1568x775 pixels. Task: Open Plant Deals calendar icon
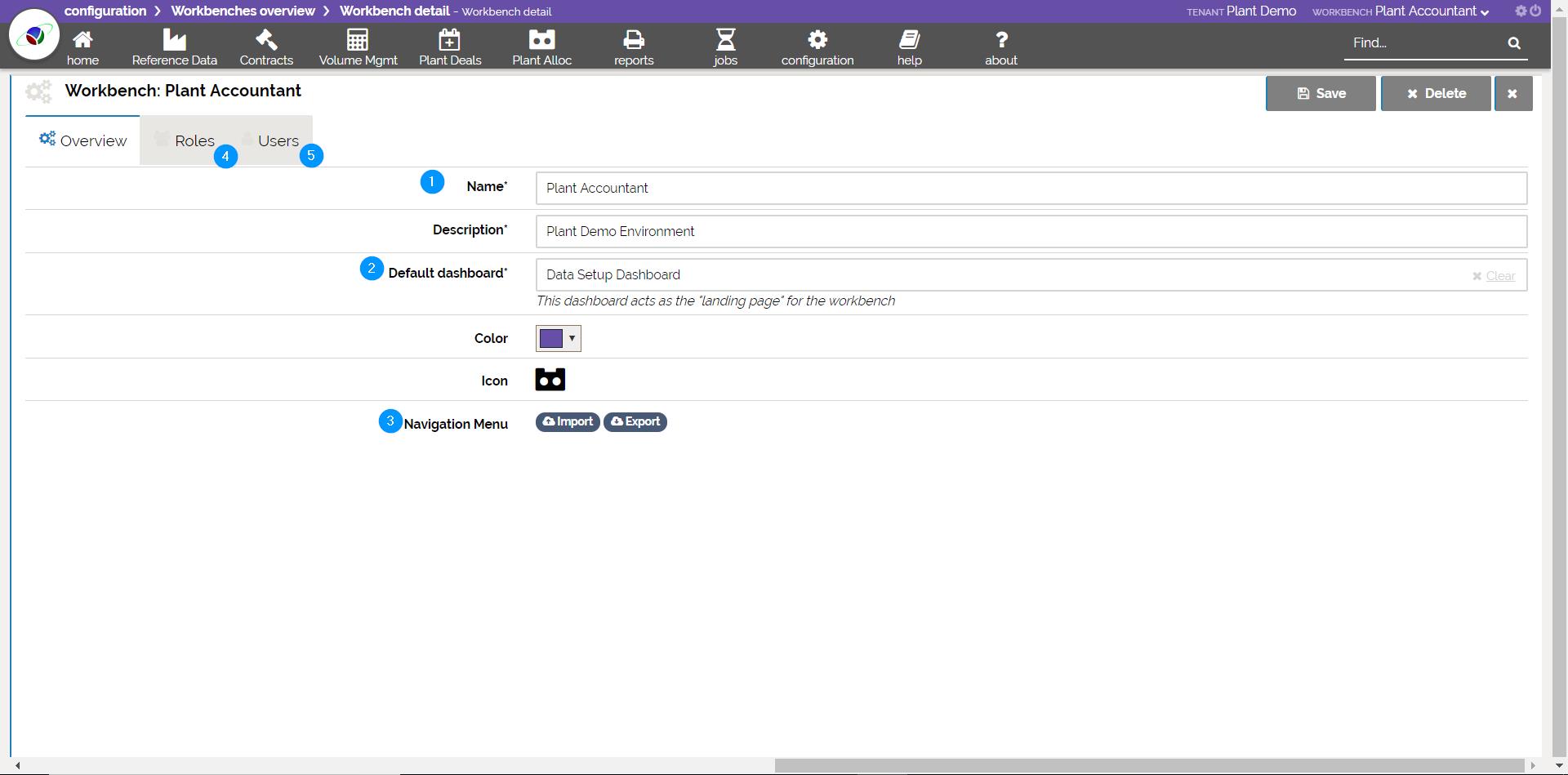point(449,40)
